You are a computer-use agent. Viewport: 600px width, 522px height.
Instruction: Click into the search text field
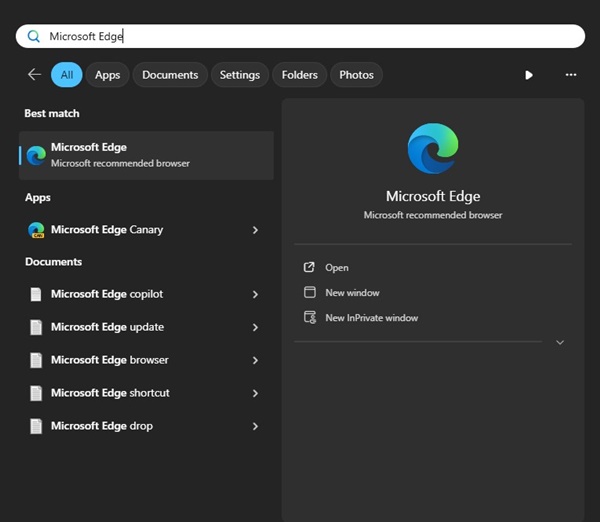tap(300, 36)
